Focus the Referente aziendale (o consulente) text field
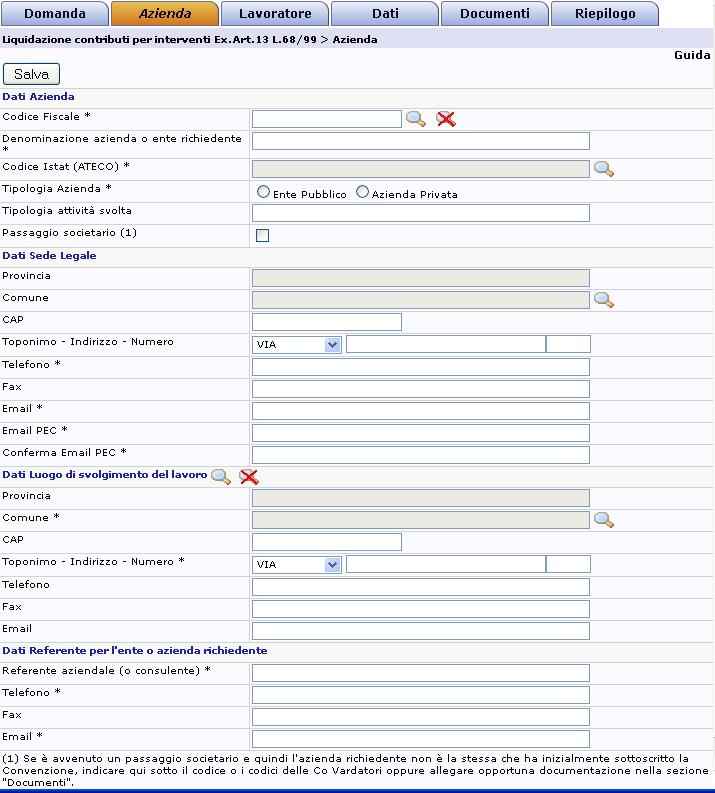The width and height of the screenshot is (715, 793). 420,673
